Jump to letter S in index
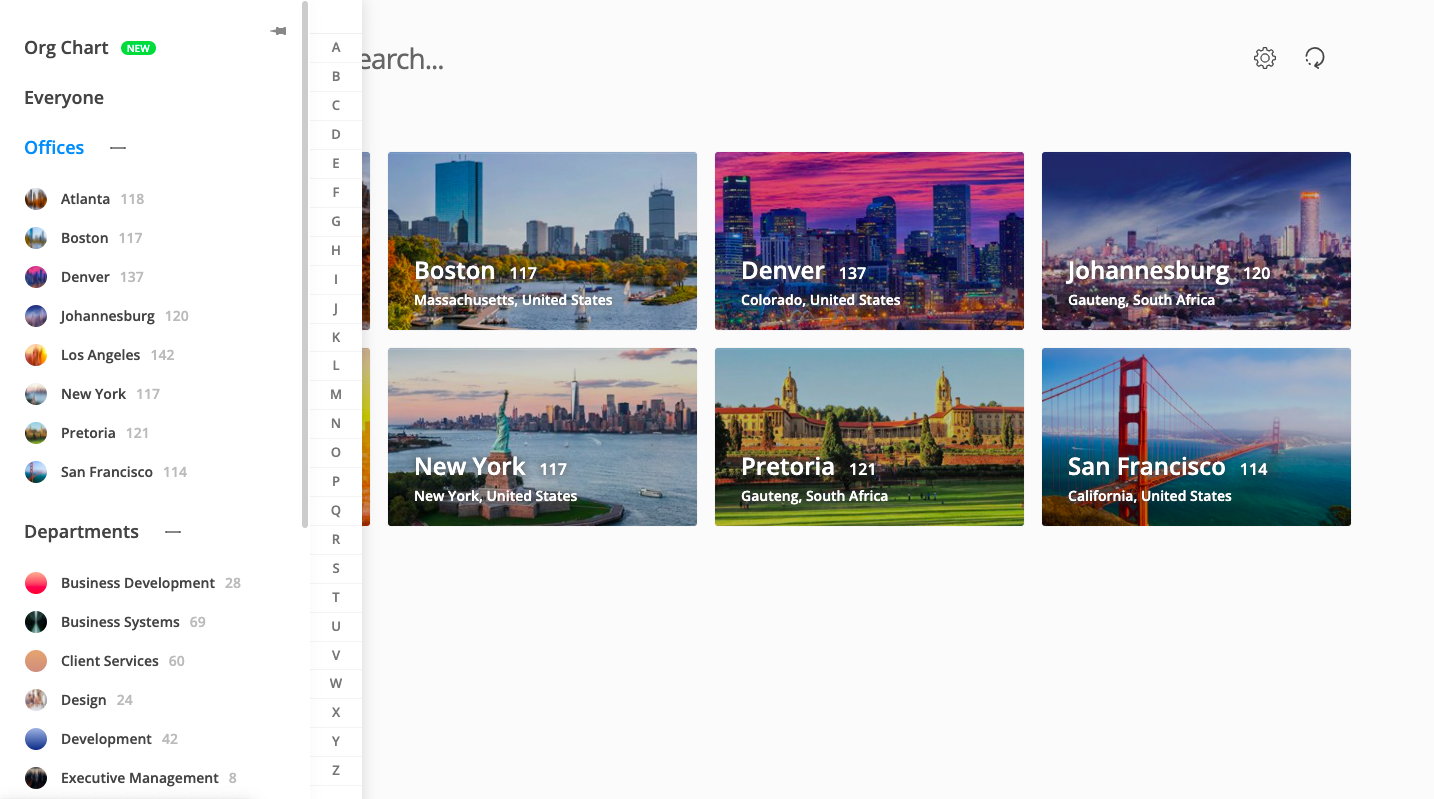 pyautogui.click(x=336, y=569)
